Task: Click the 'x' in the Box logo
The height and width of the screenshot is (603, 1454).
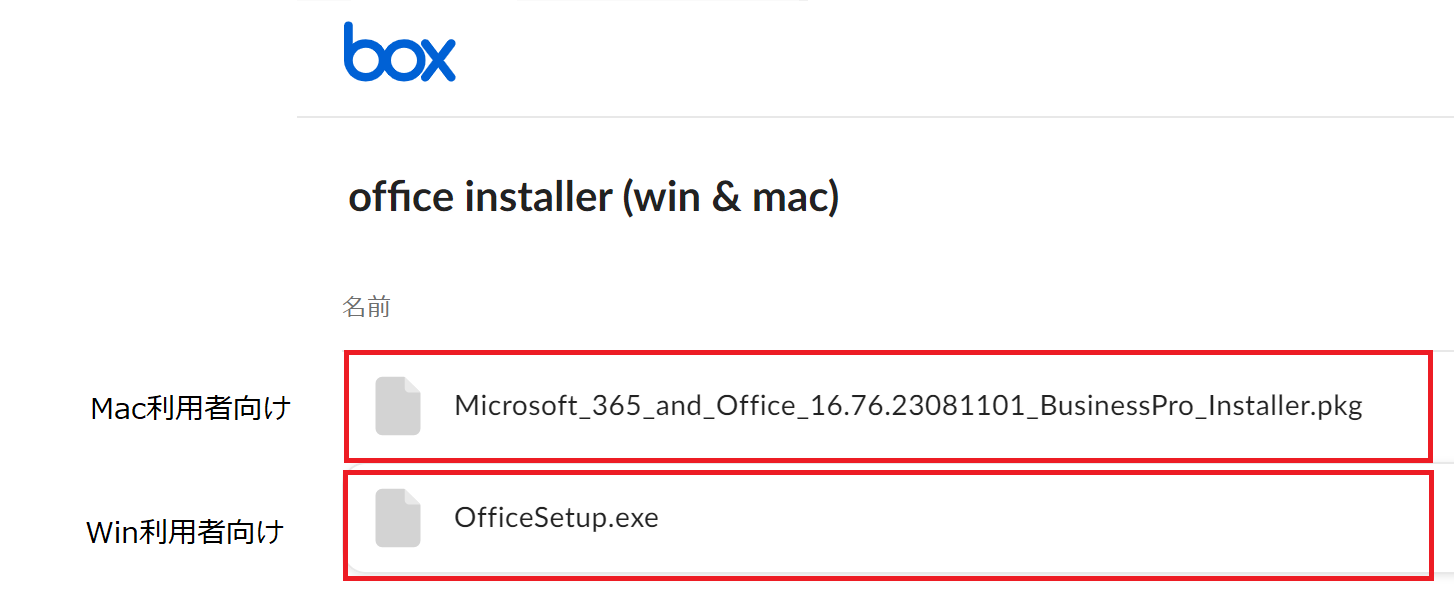Action: [437, 60]
